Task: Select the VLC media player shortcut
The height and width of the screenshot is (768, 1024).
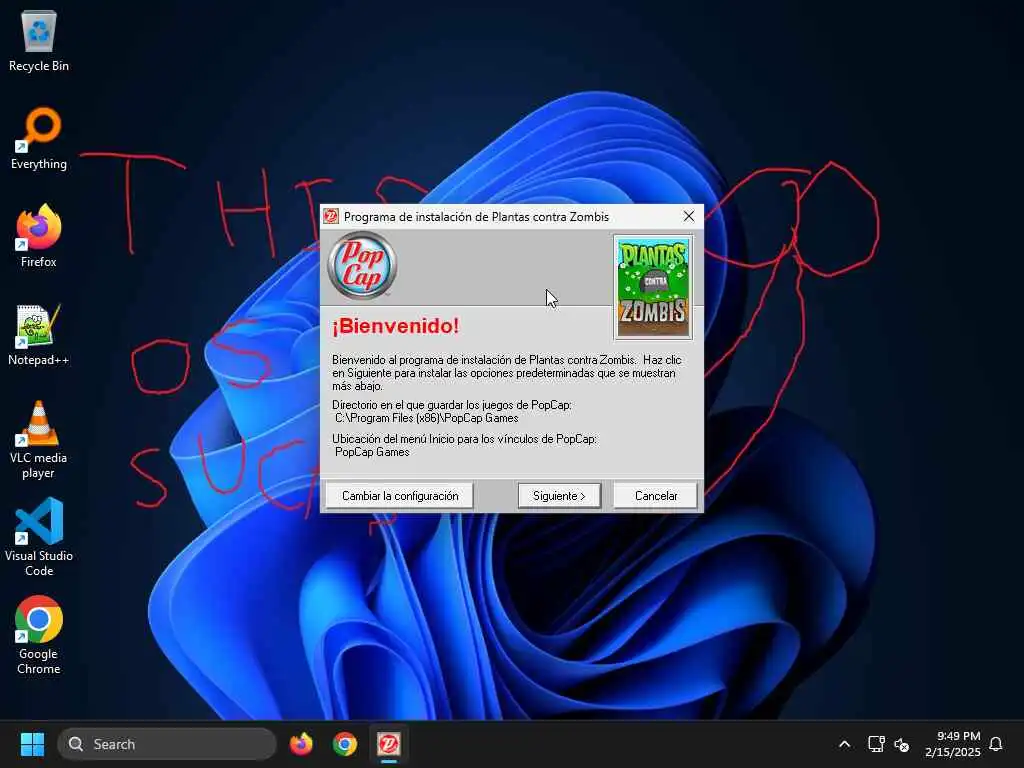Action: point(39,440)
